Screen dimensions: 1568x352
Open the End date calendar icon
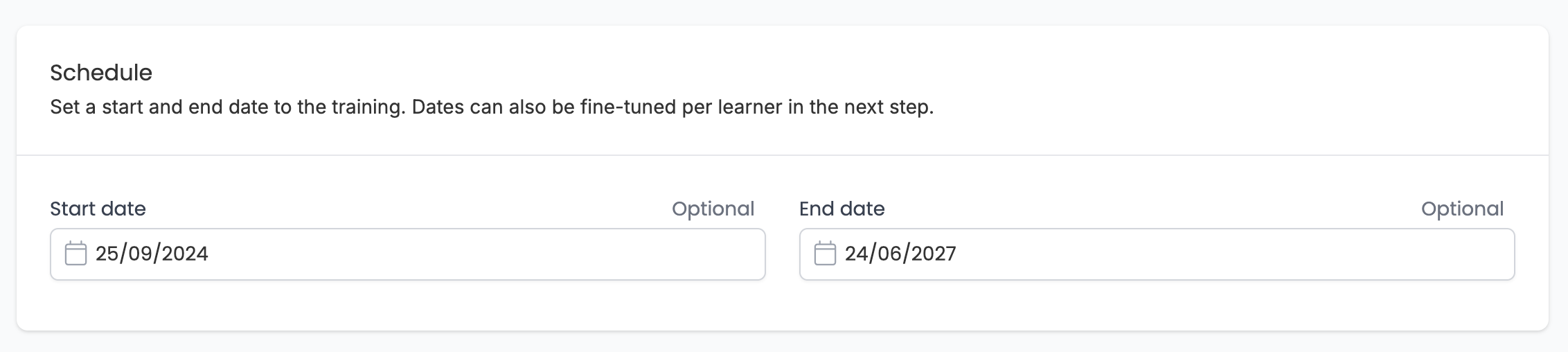[x=825, y=254]
